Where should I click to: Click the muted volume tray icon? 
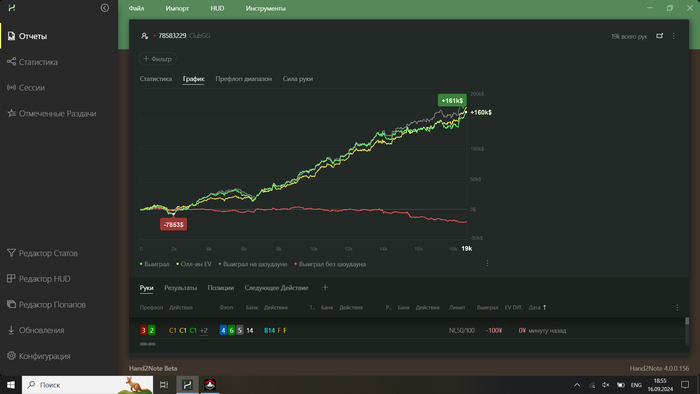tap(606, 385)
